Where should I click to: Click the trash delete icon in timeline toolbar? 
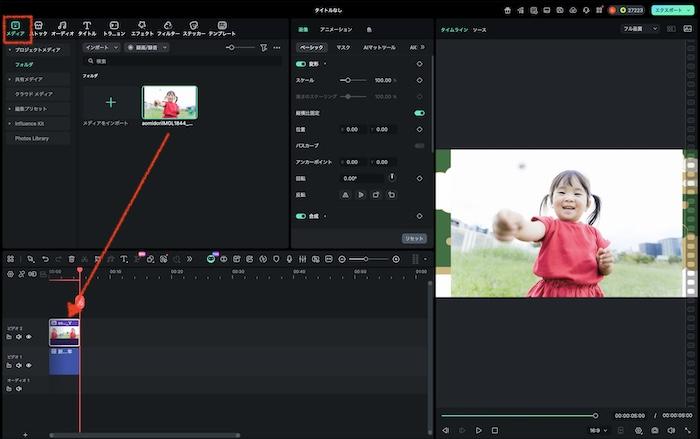(x=72, y=259)
